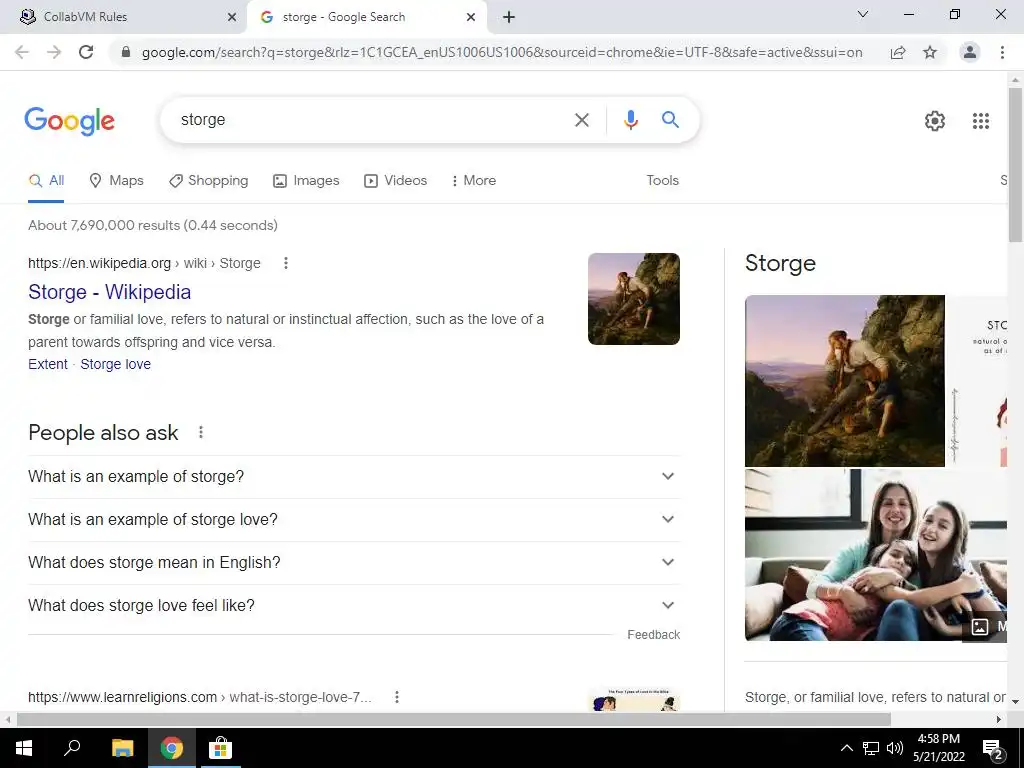Open Microsoft Store from taskbar
Image resolution: width=1024 pixels, height=768 pixels.
click(220, 748)
